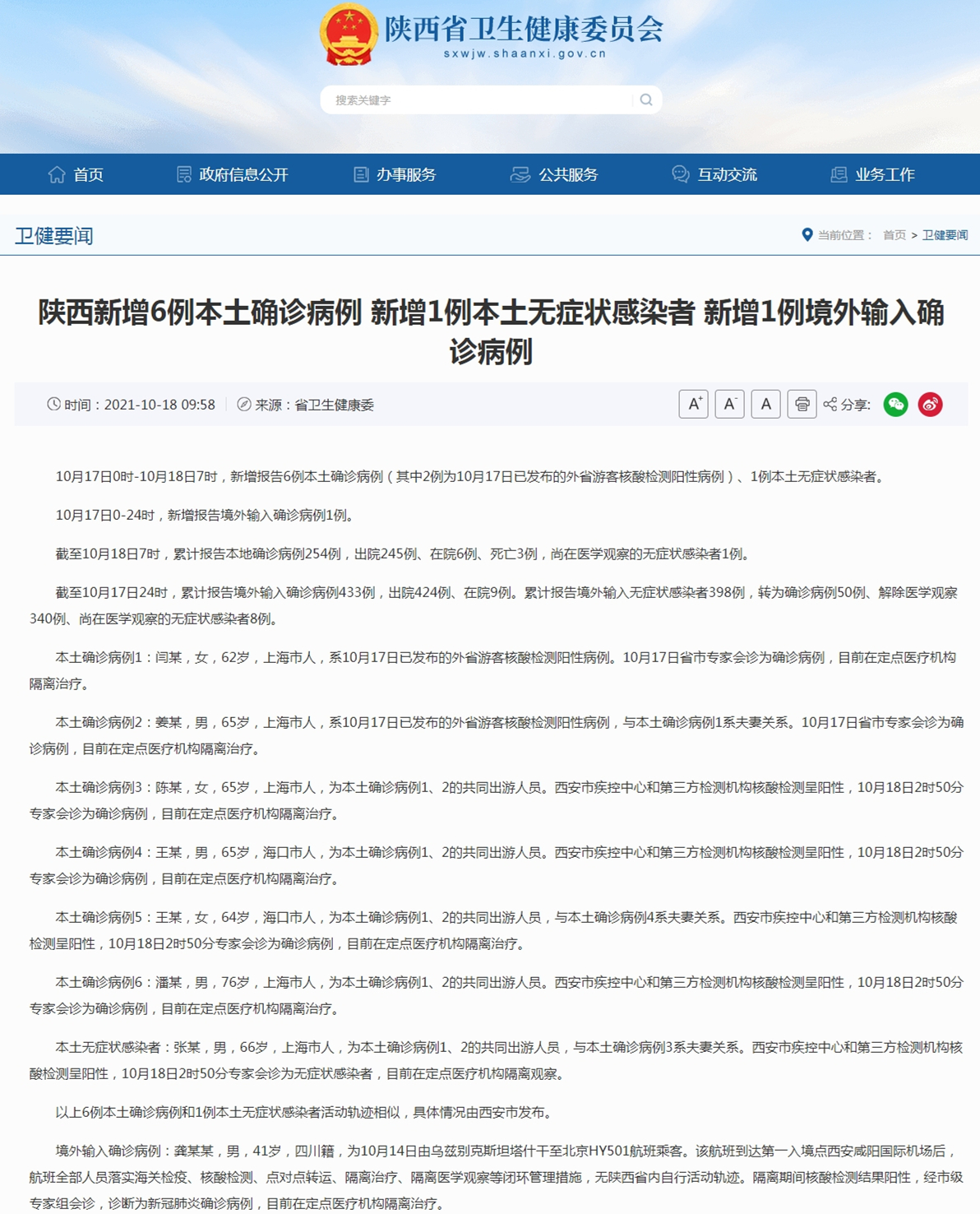Click the home icon beside 首页
The image size is (980, 1214).
pyautogui.click(x=55, y=174)
